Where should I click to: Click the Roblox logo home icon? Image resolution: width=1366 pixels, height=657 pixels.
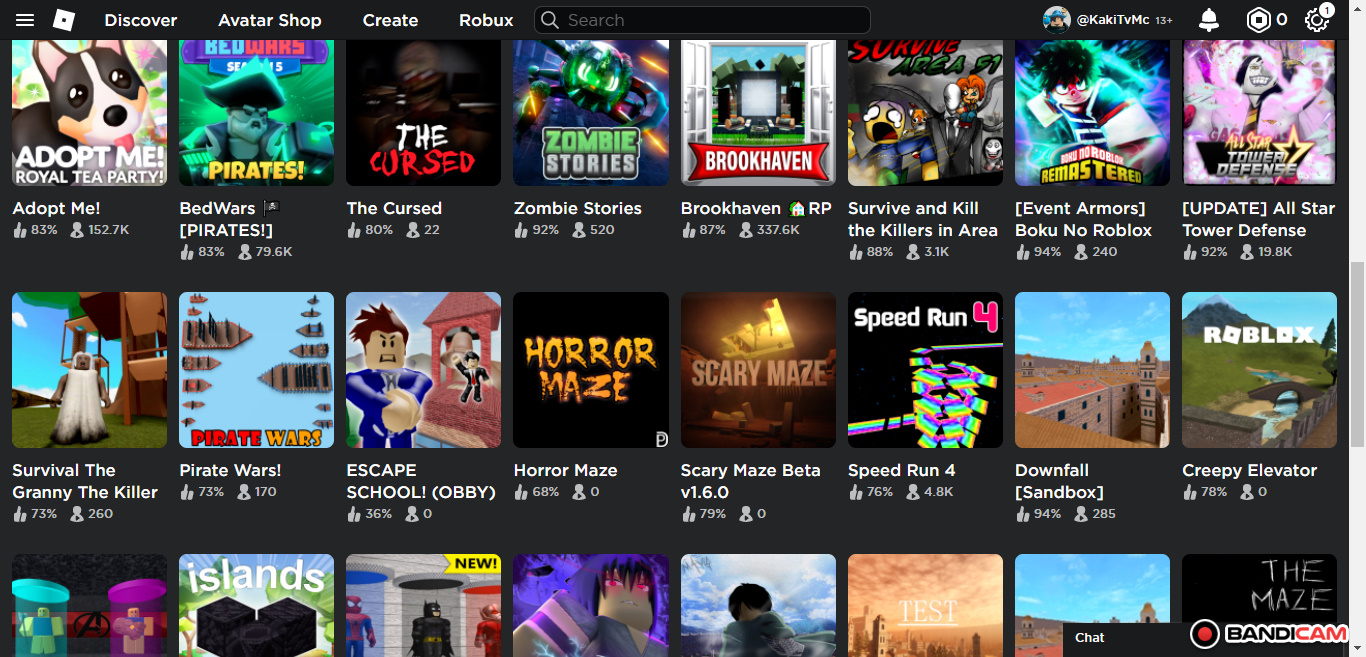[x=64, y=20]
